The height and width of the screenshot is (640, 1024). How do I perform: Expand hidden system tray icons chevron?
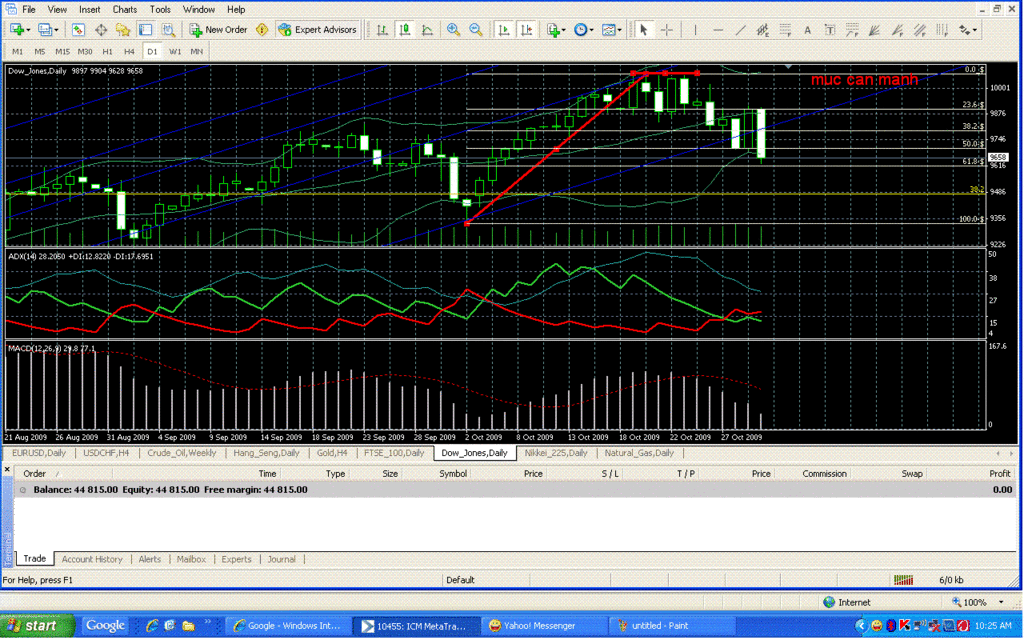[x=861, y=626]
